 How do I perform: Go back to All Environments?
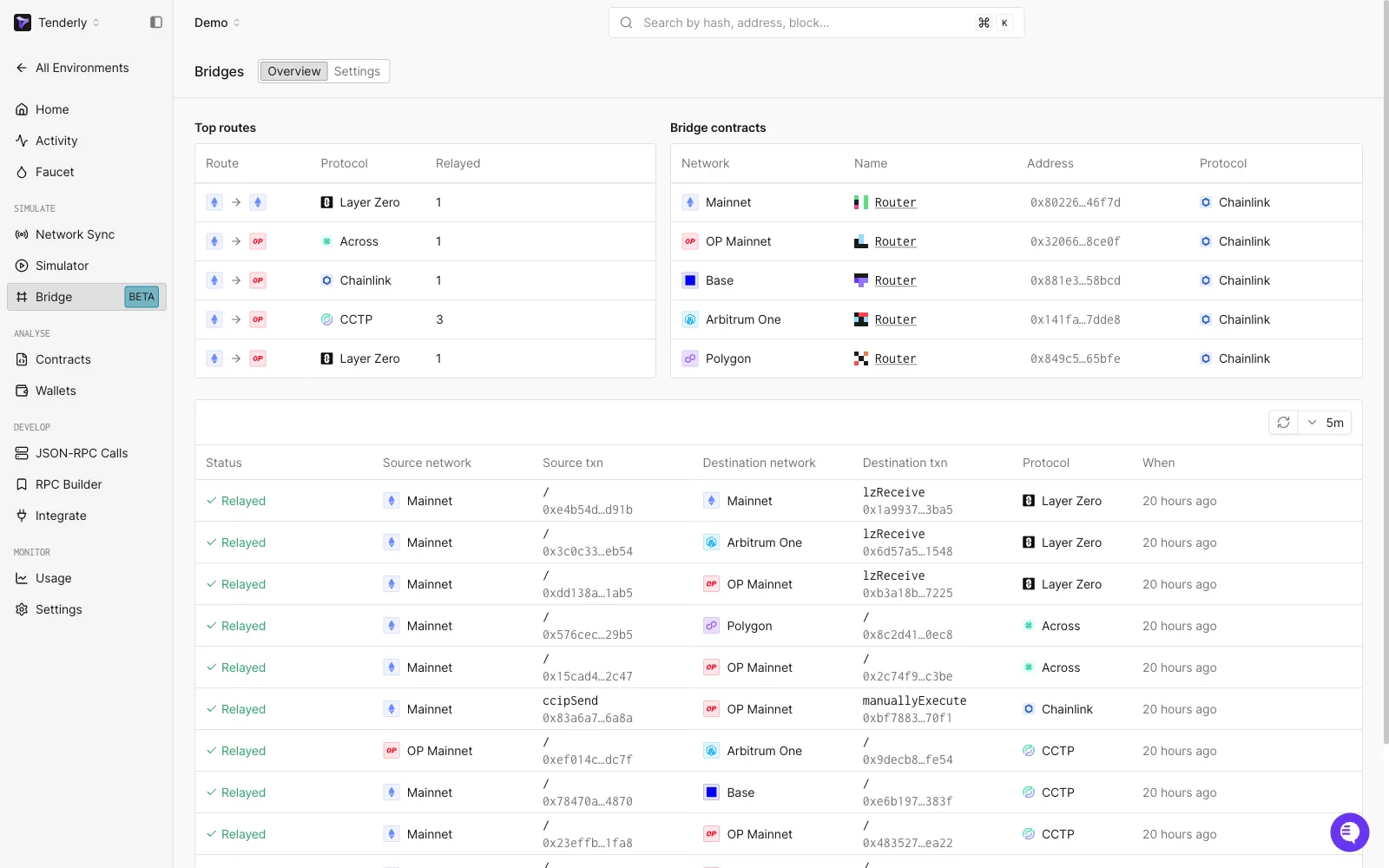73,68
